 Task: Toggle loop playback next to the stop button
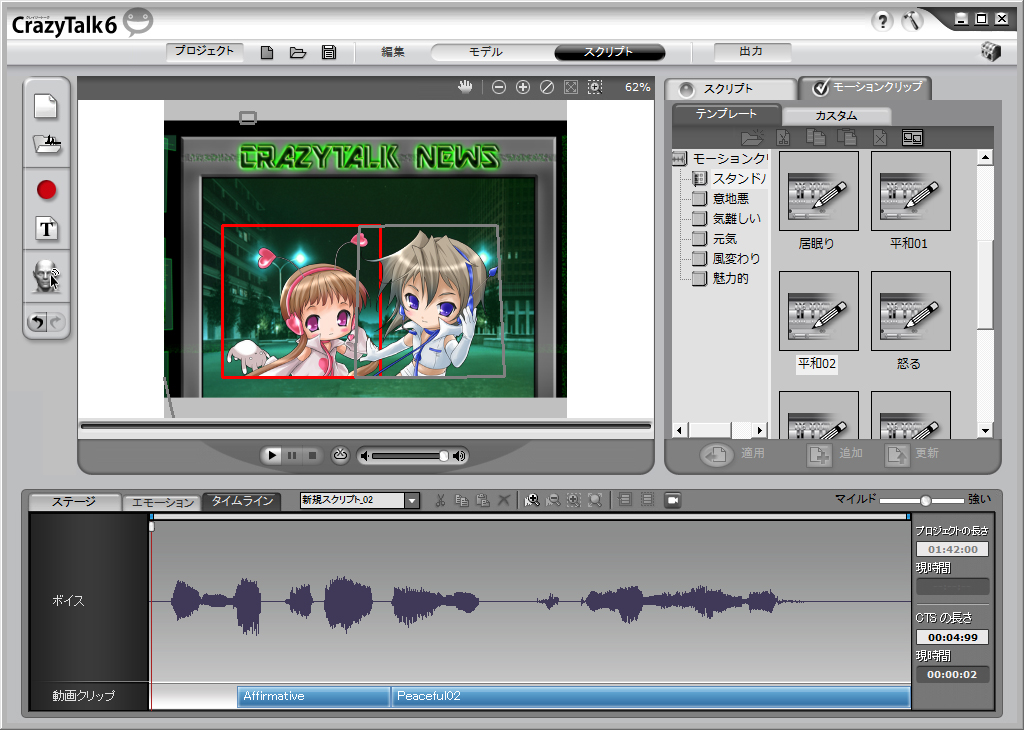(340, 455)
